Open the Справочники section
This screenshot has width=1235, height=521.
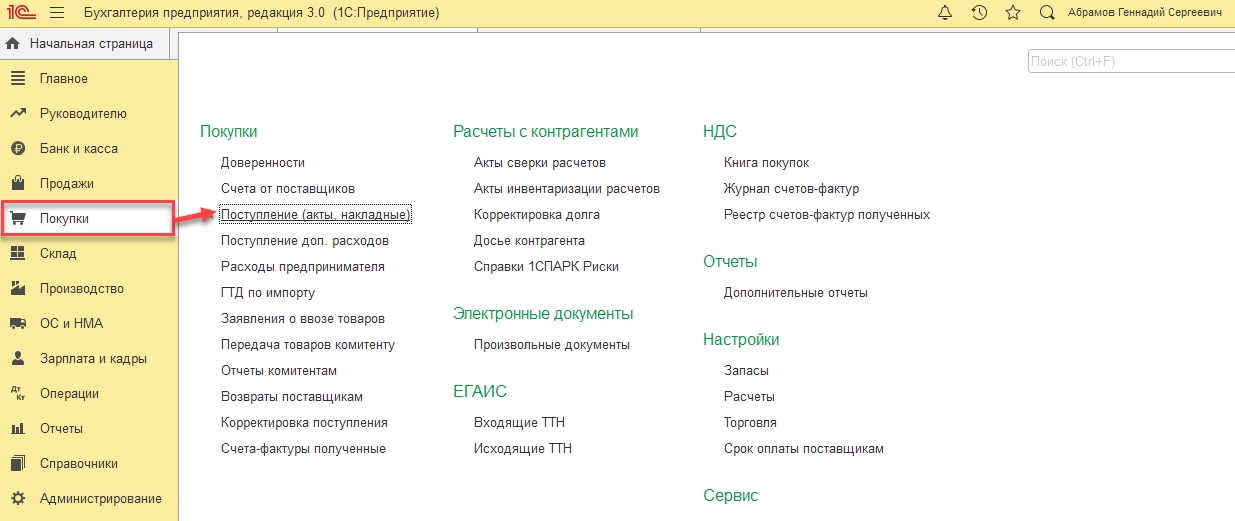pyautogui.click(x=79, y=464)
